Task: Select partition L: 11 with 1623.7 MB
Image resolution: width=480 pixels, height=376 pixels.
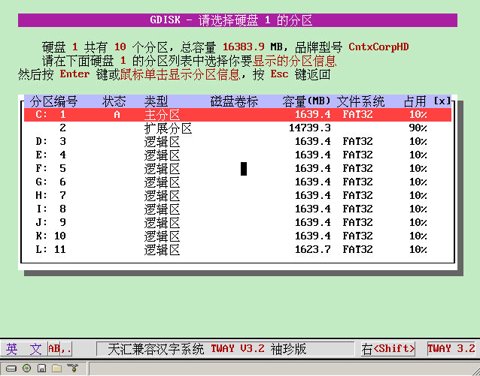Action: tap(238, 249)
